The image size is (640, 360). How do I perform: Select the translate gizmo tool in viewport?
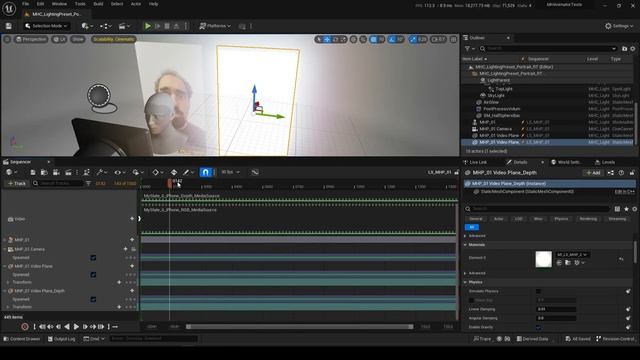tap(327, 40)
